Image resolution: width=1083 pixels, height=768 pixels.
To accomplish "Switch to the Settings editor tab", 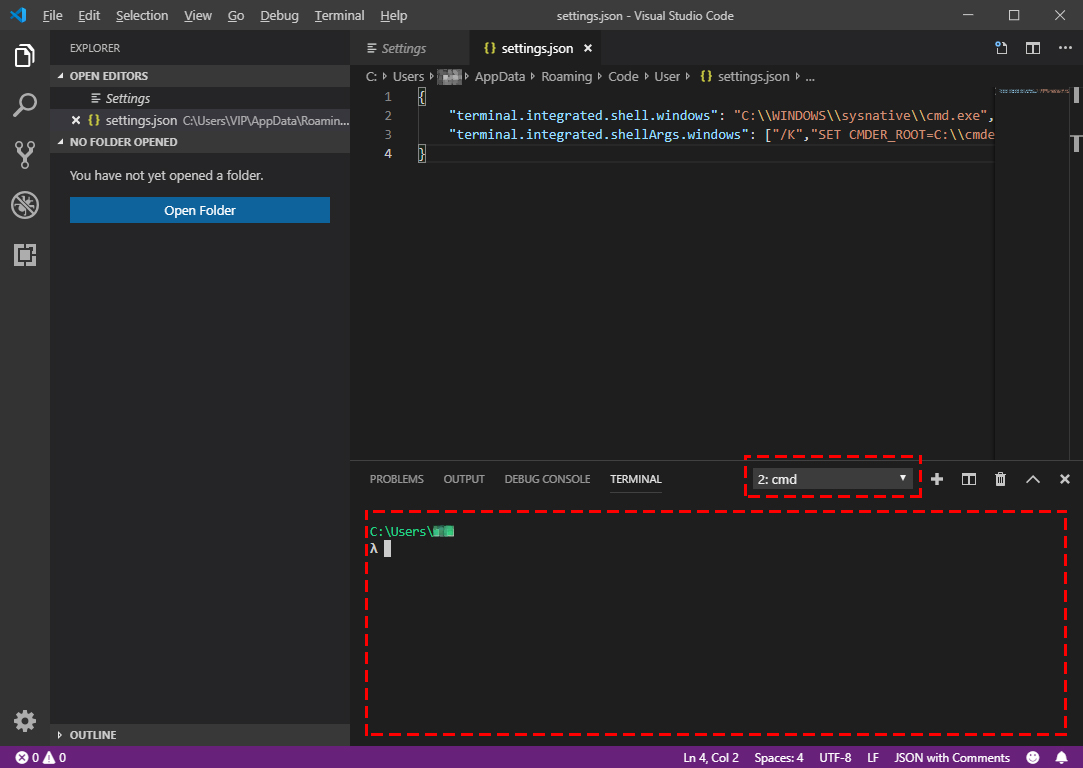I will tap(410, 48).
